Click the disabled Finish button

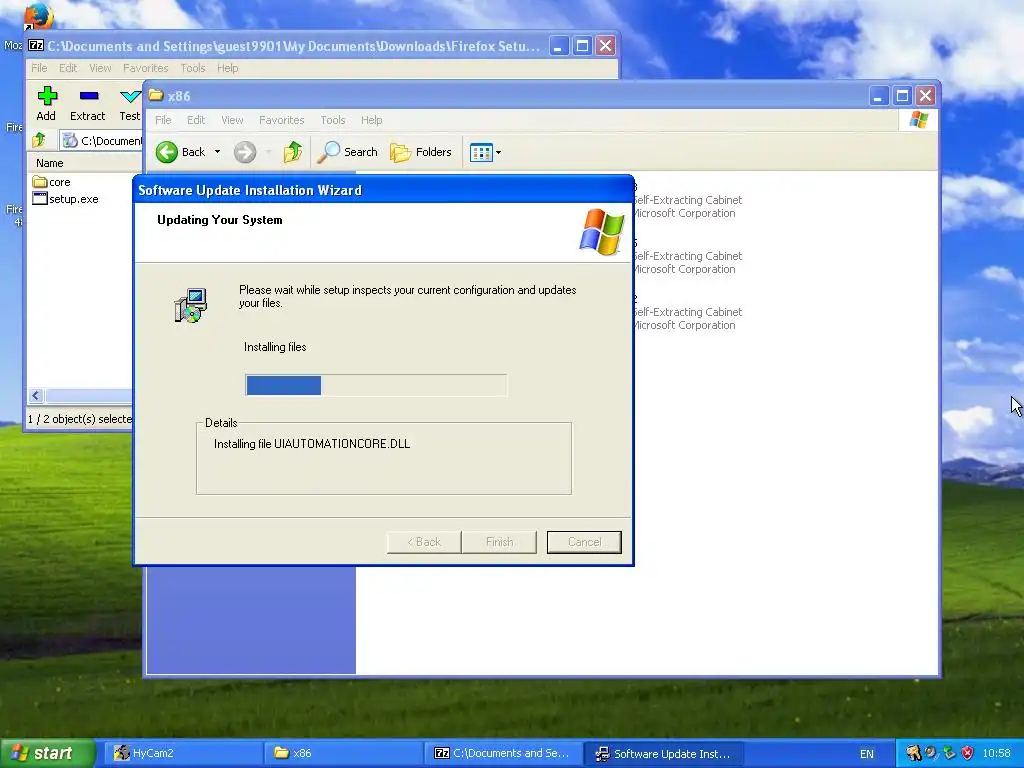tap(499, 542)
